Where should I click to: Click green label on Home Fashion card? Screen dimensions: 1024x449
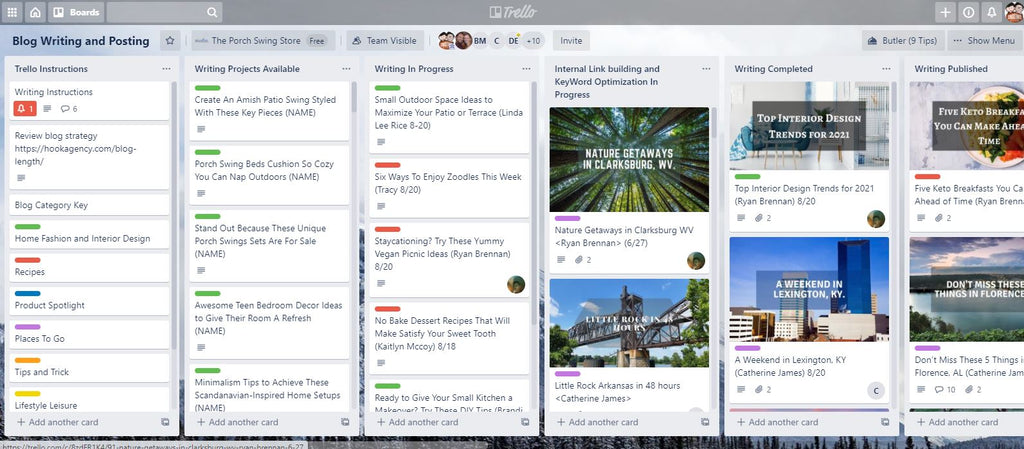click(x=27, y=227)
